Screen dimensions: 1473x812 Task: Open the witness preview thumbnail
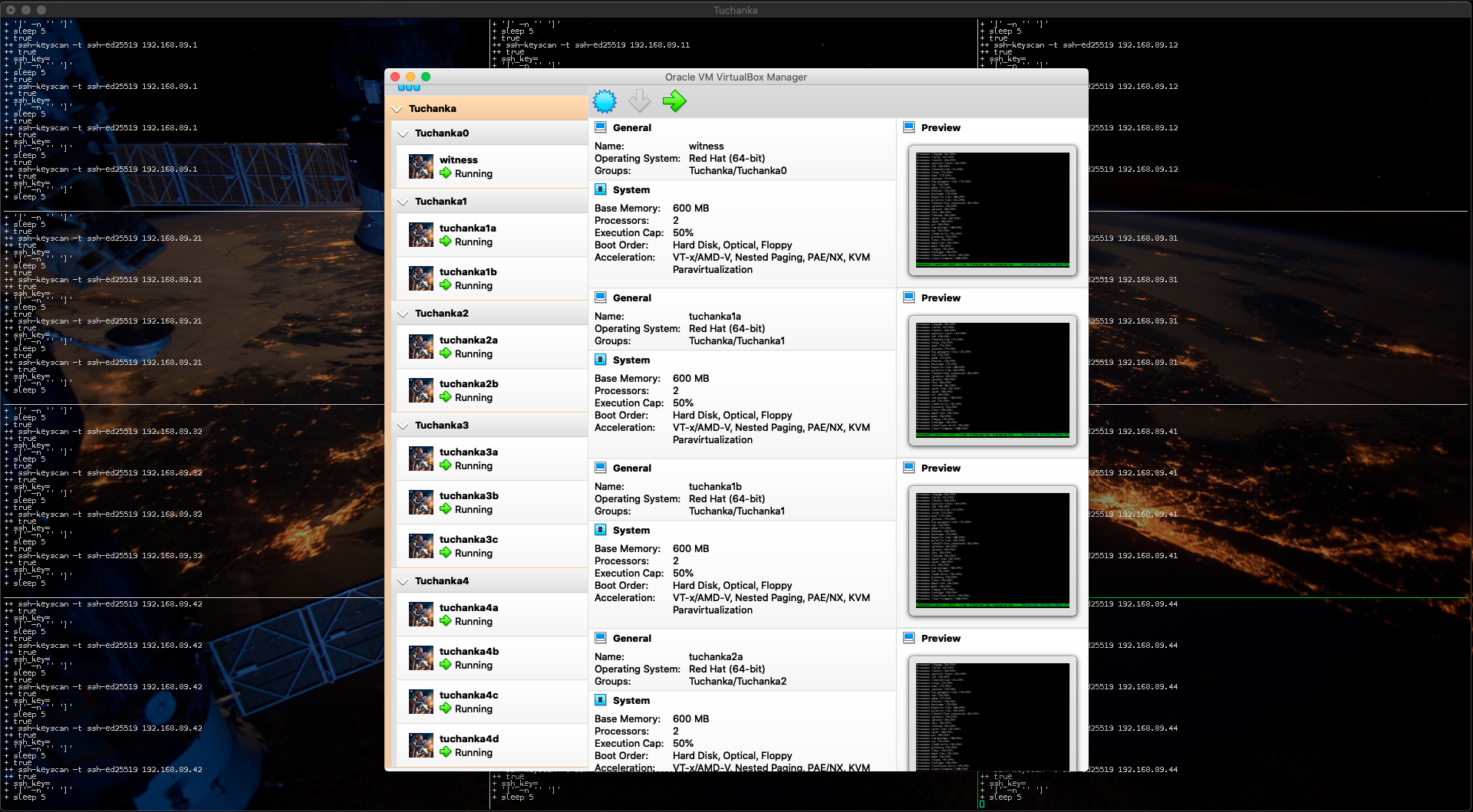993,210
